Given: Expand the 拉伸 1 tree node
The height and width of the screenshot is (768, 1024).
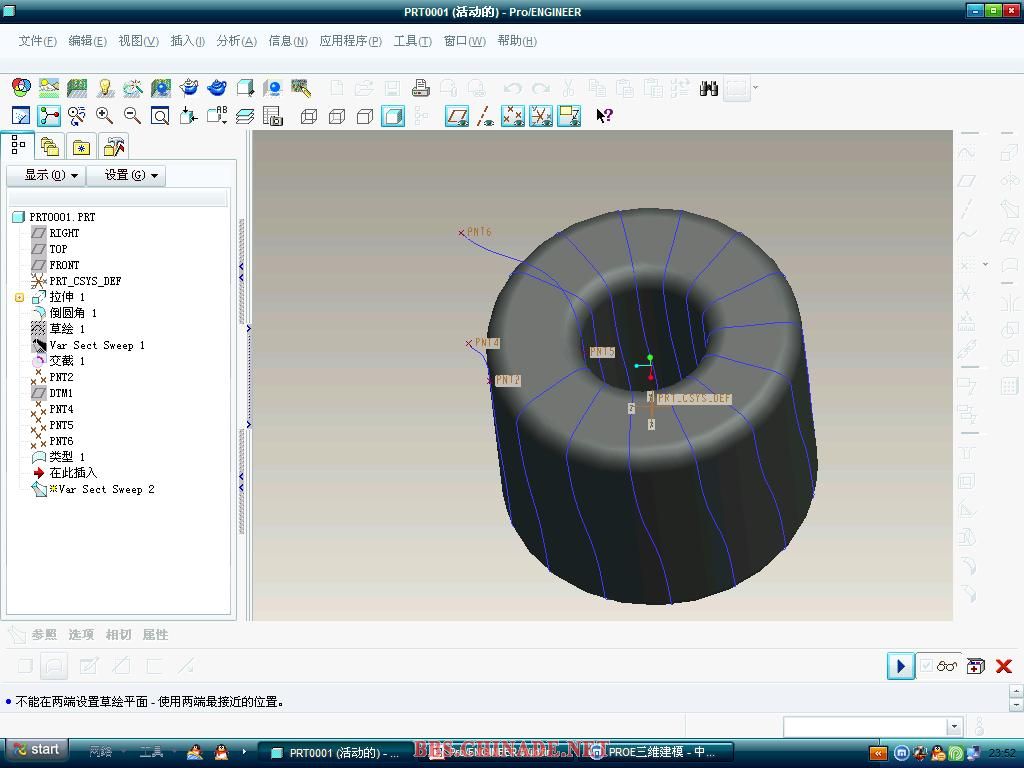Looking at the screenshot, I should 19,297.
